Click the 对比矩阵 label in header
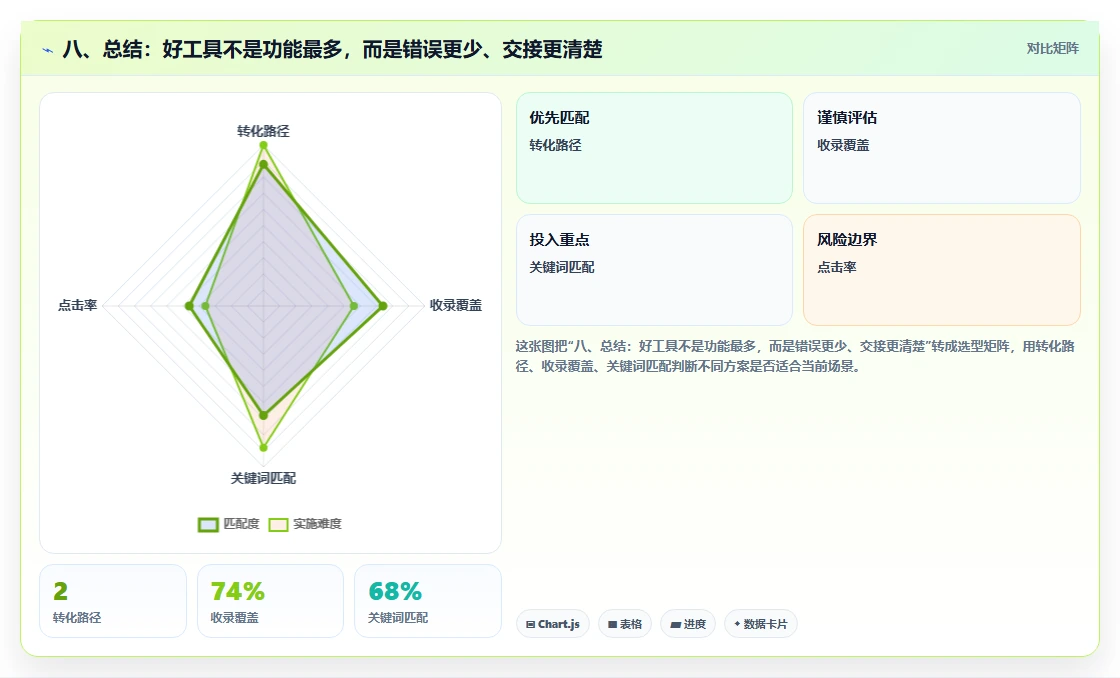The image size is (1120, 678). click(x=1052, y=49)
